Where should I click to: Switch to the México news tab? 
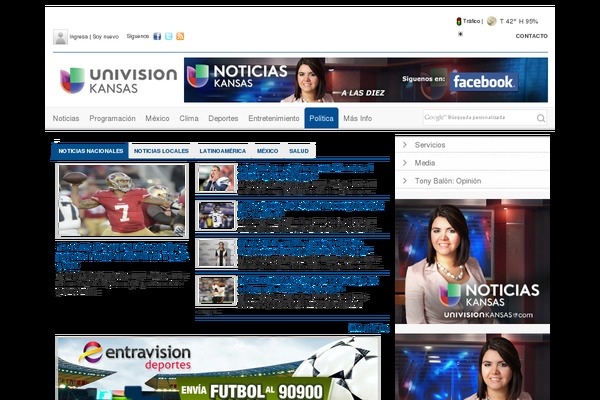pos(267,151)
